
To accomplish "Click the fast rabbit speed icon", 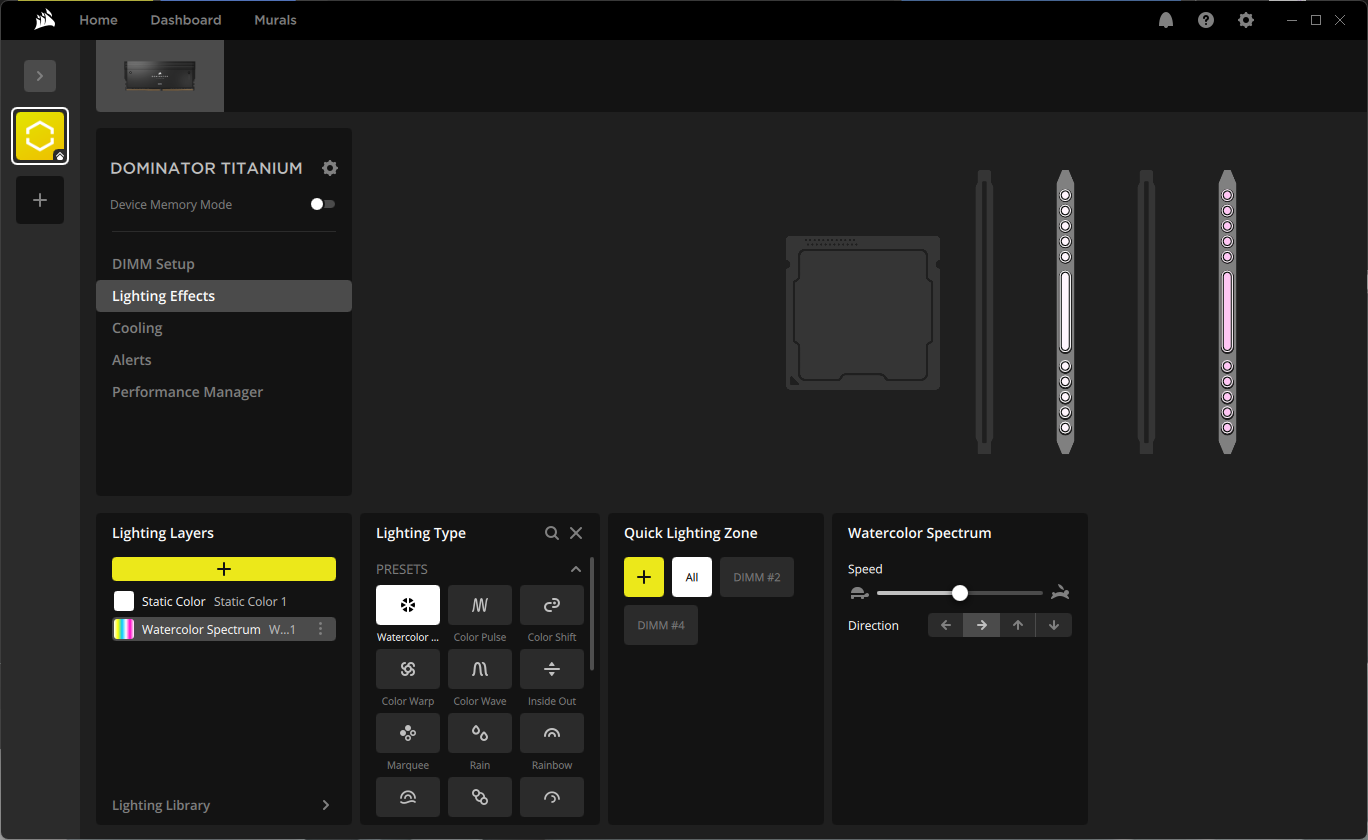I will (1061, 593).
